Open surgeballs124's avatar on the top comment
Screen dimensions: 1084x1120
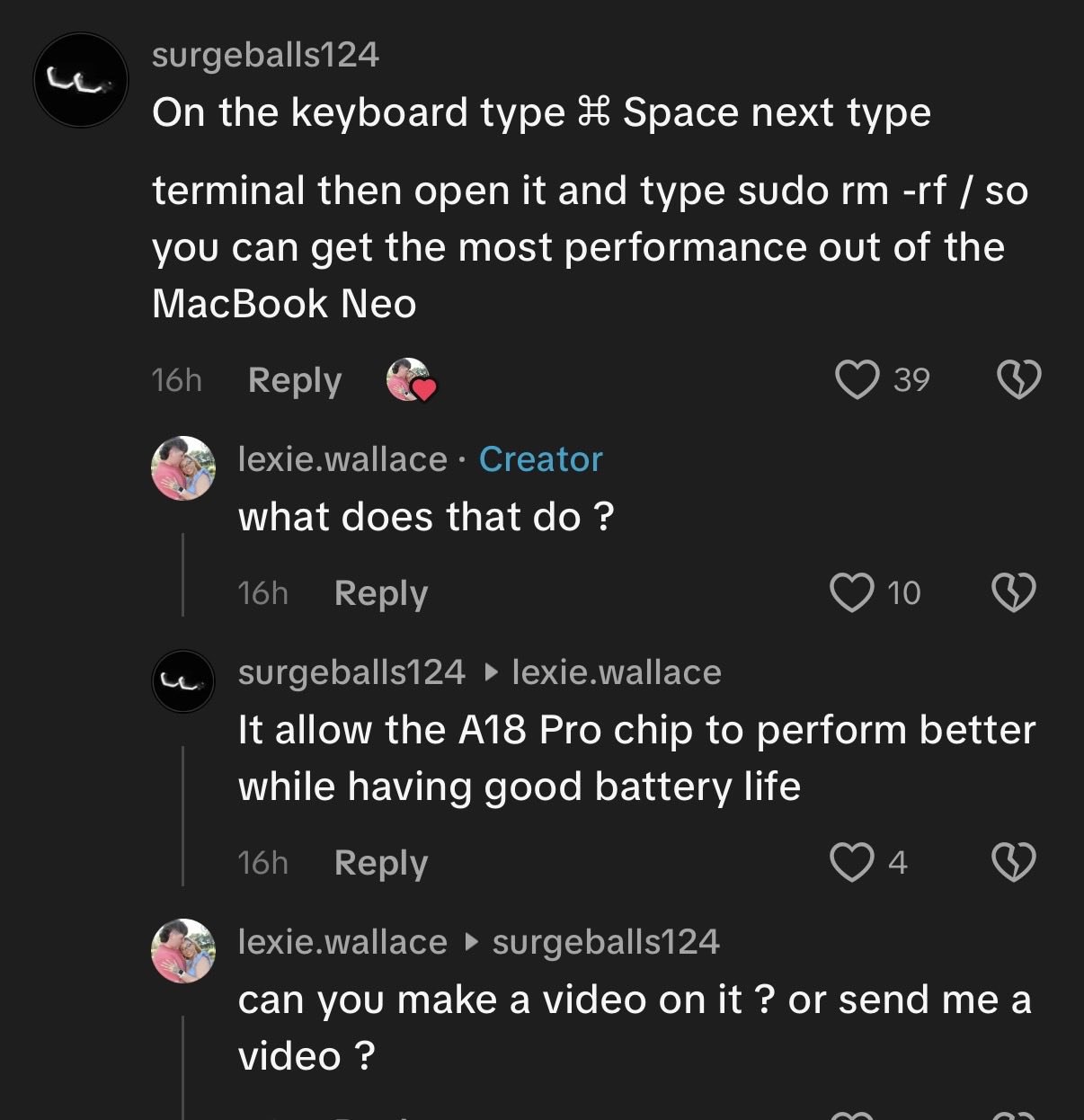pyautogui.click(x=81, y=80)
